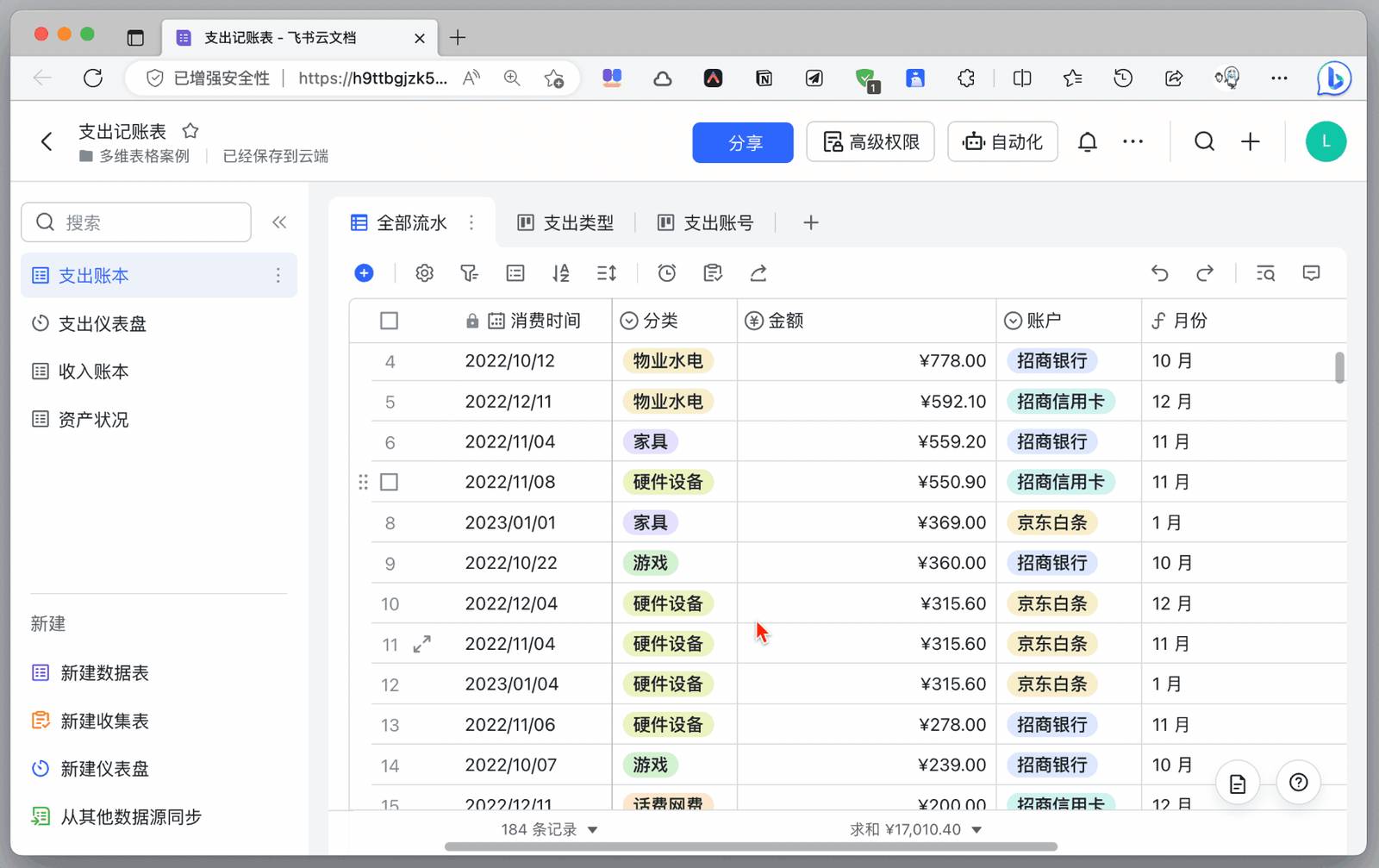Open the row height icon

607,273
